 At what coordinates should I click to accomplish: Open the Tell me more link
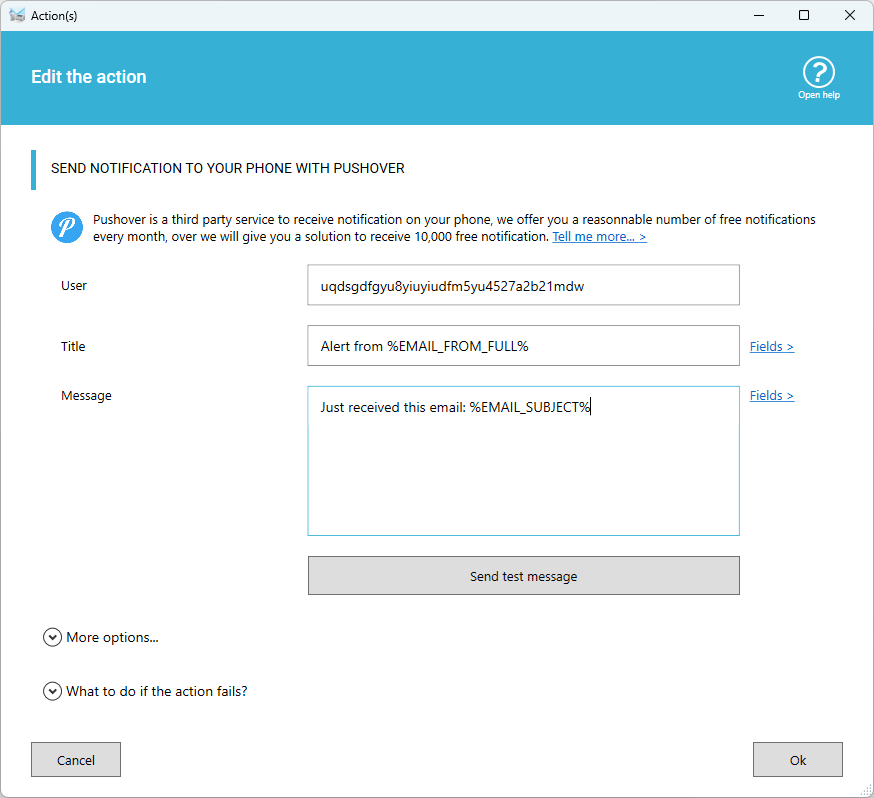click(x=599, y=237)
